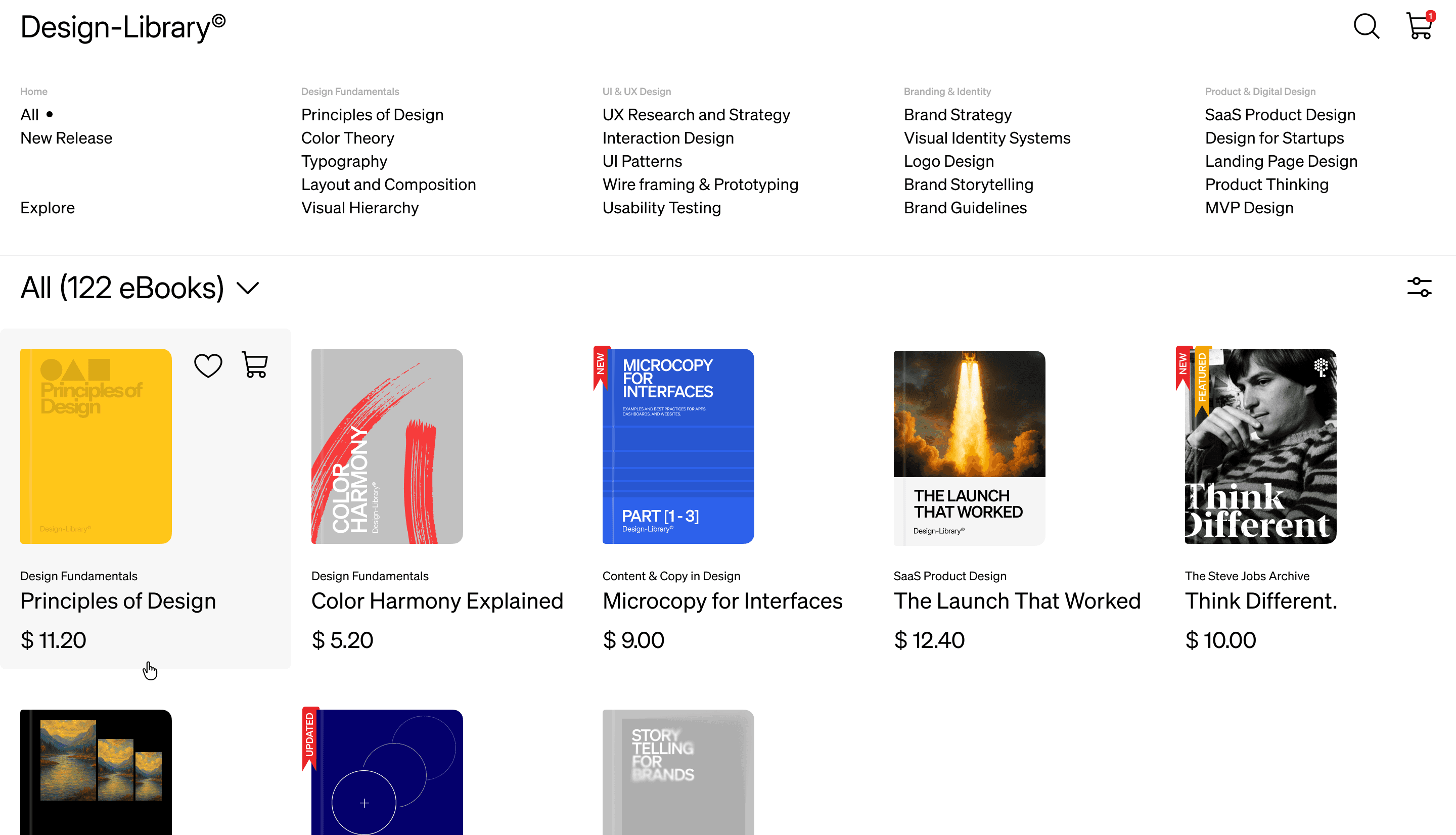Image resolution: width=1456 pixels, height=835 pixels.
Task: Open the search magnifier icon
Action: point(1367,26)
